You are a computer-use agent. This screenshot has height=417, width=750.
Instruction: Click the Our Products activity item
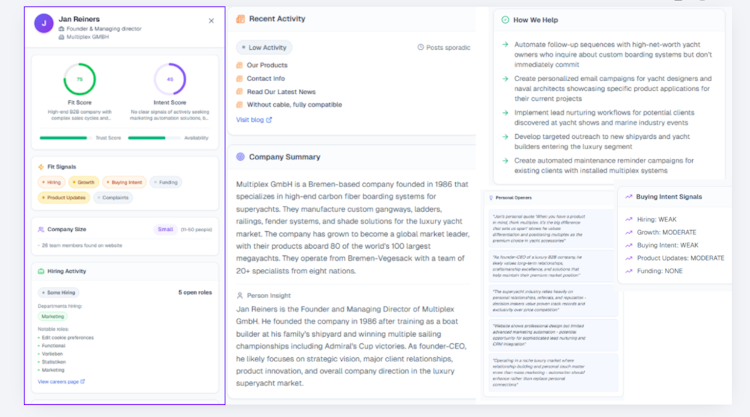(266, 65)
